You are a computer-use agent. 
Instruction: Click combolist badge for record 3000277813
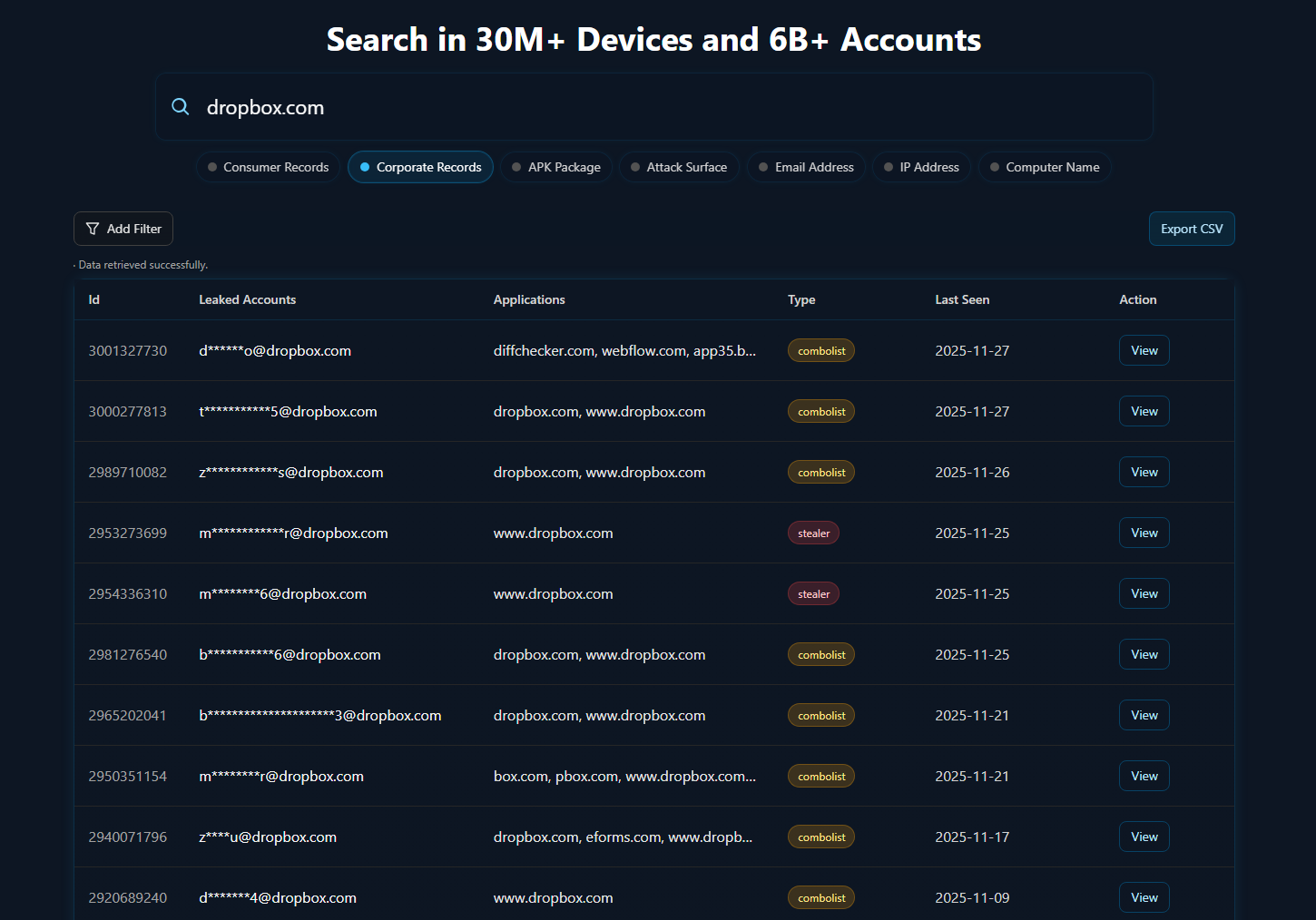pos(820,412)
